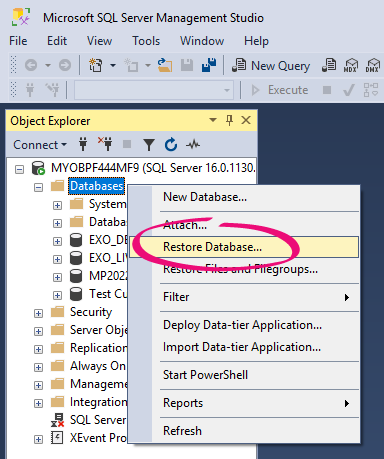Click the Open File folder icon
Image resolution: width=384 pixels, height=459 pixels.
pos(165,65)
